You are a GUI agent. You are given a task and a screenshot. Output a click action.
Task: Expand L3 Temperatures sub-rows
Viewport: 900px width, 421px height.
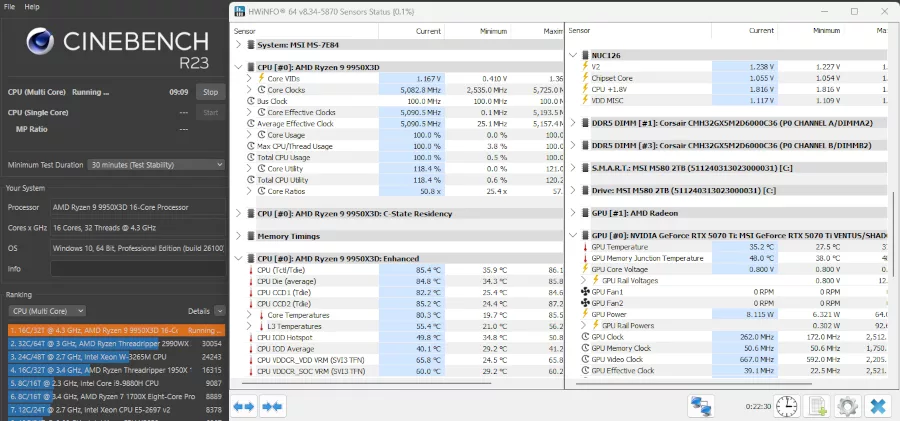pyautogui.click(x=250, y=326)
